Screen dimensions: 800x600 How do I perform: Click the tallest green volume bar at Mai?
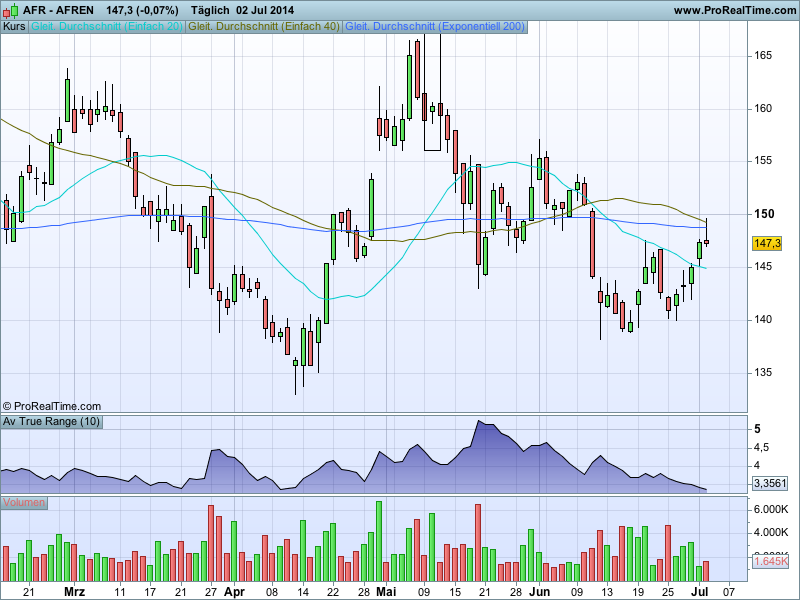click(379, 541)
